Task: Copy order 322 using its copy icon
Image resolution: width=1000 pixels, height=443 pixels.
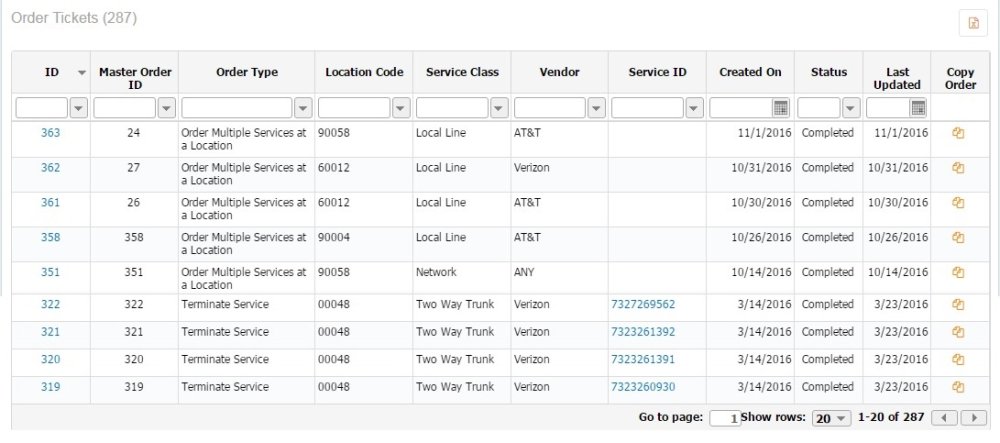Action: (958, 305)
